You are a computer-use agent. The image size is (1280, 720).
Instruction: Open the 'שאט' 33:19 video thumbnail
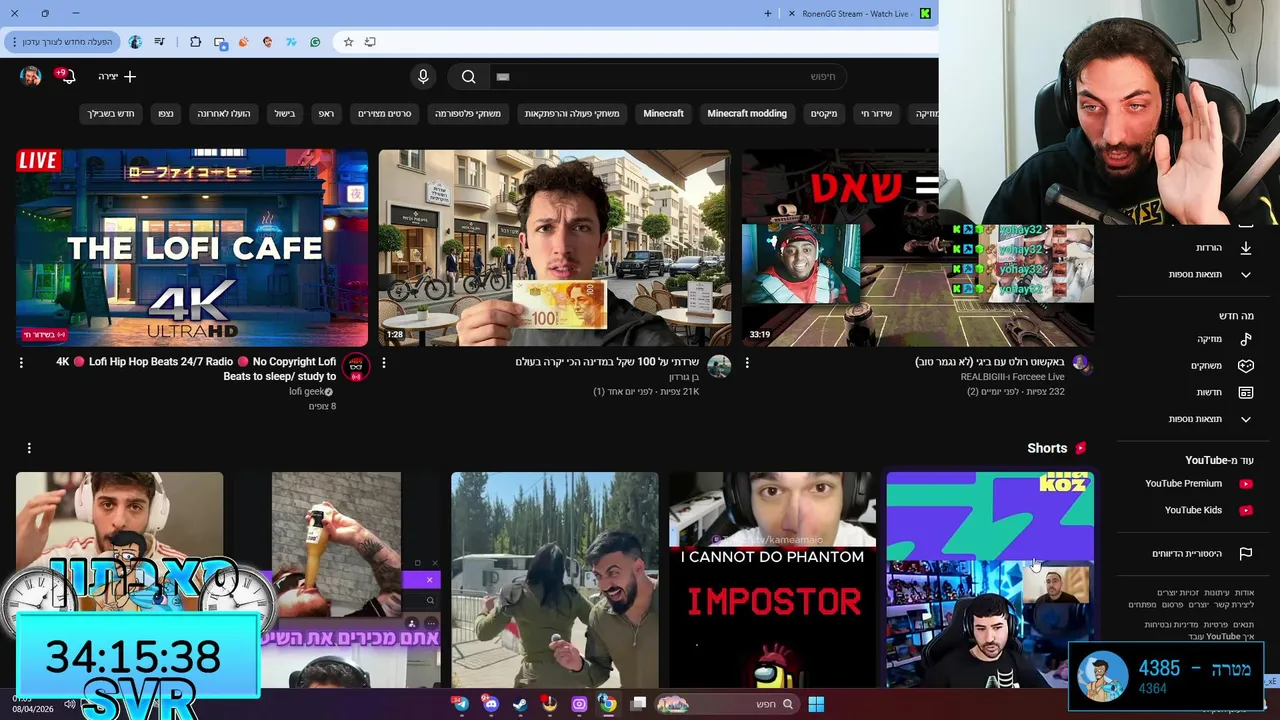coord(917,248)
